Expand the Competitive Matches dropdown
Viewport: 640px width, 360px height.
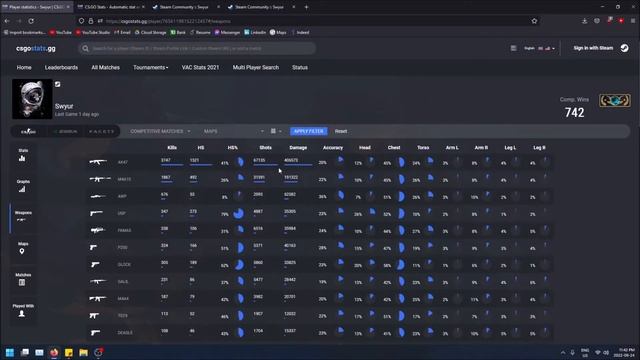click(x=160, y=131)
